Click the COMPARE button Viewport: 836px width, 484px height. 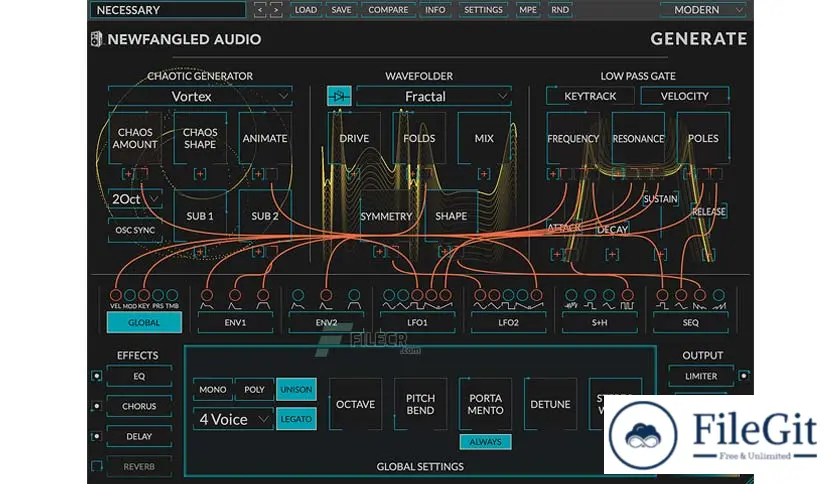pos(388,10)
